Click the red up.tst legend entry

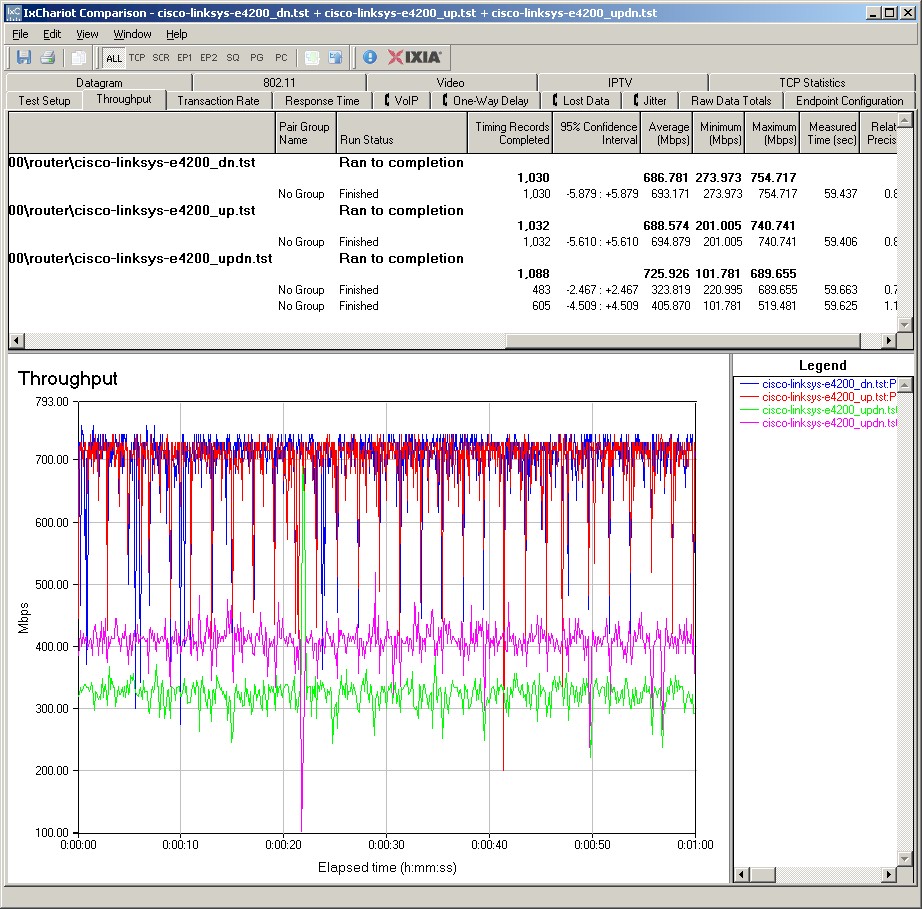coord(818,397)
